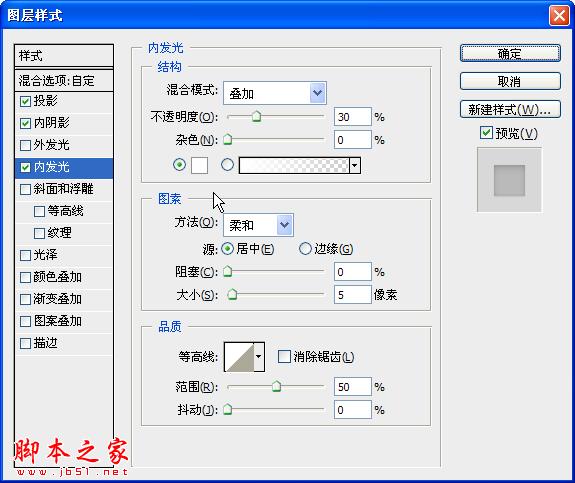
Task: Select the 投影 style row label
Action: [x=45, y=101]
